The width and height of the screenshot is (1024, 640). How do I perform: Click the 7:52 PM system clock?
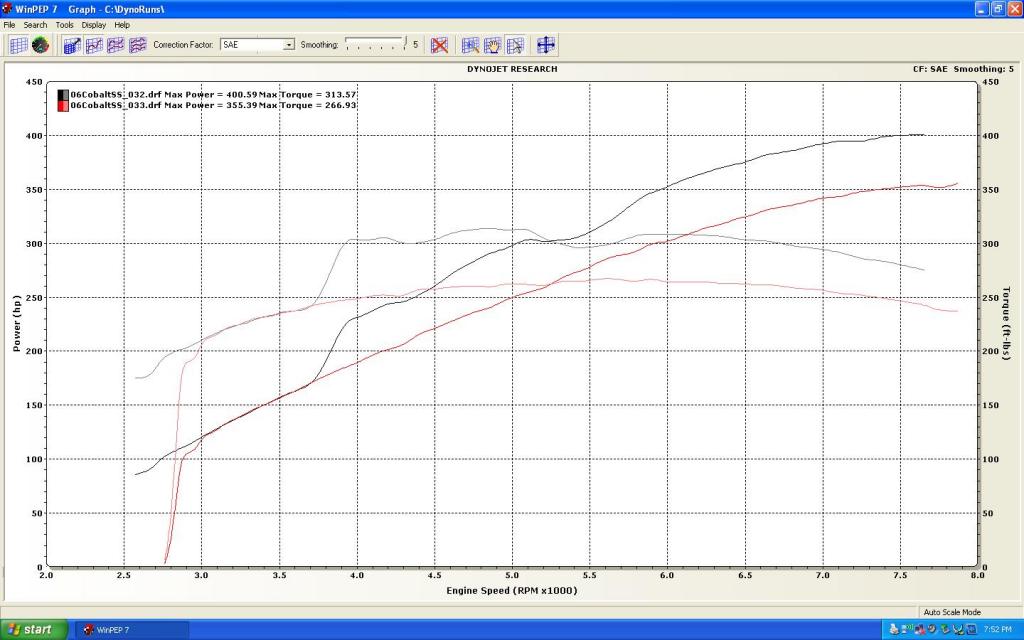click(998, 630)
